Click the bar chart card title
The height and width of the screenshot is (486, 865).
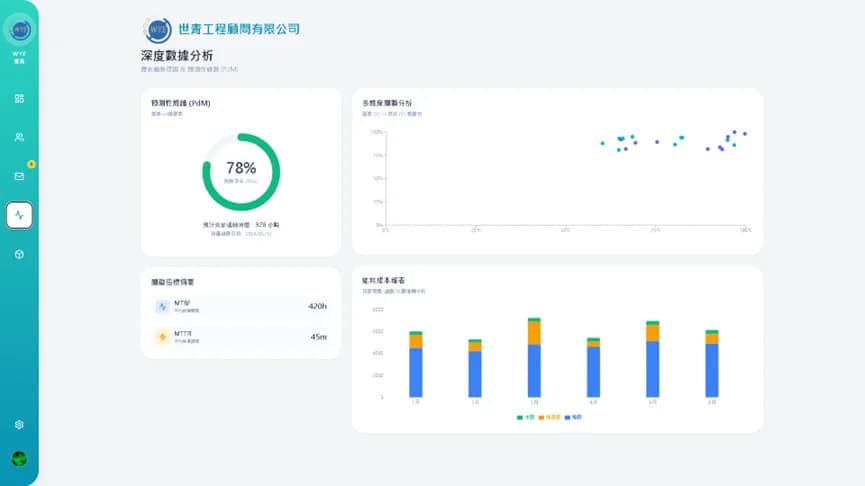pyautogui.click(x=383, y=281)
